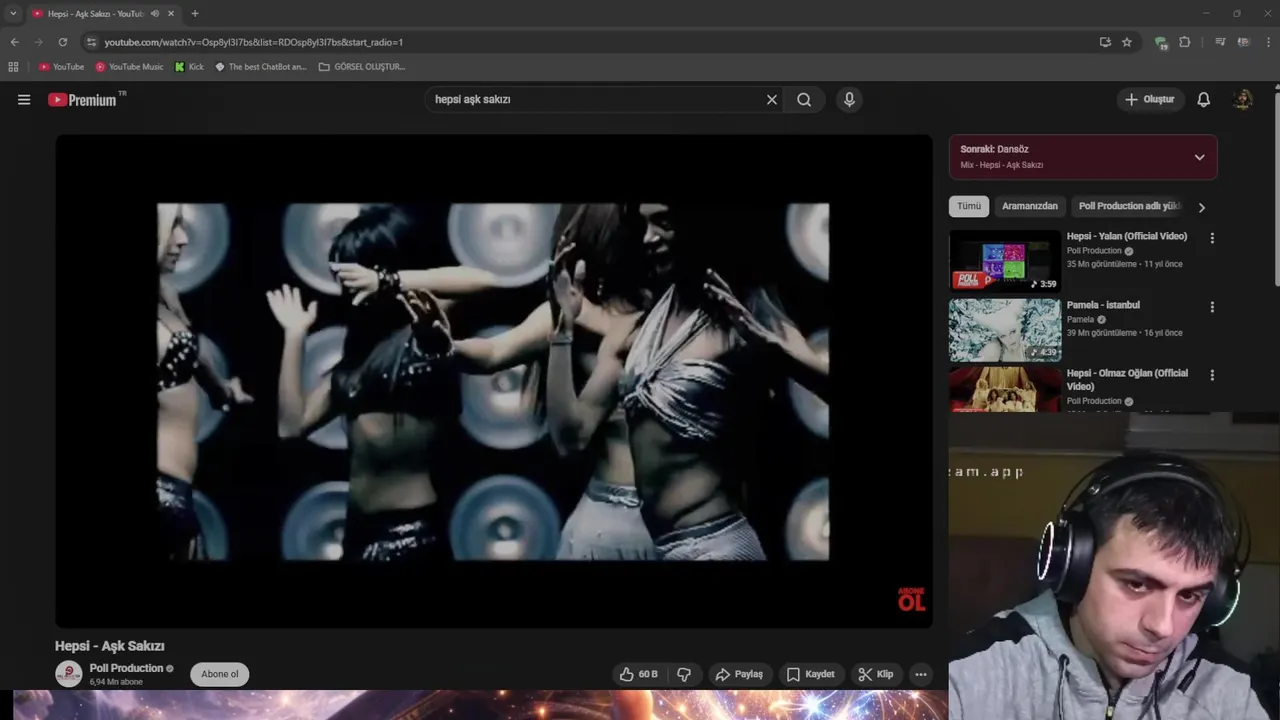Bookmark this page with the star

click(1127, 42)
